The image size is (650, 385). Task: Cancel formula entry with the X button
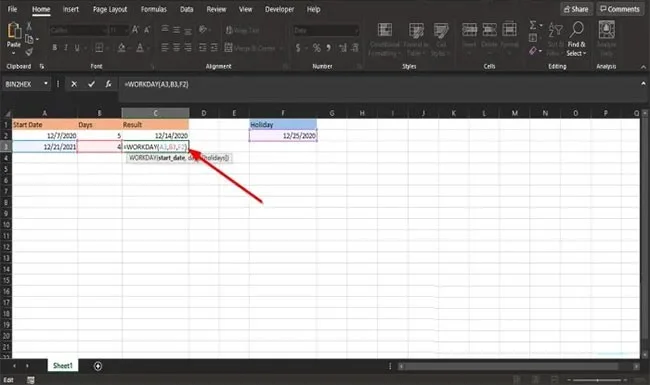click(74, 84)
